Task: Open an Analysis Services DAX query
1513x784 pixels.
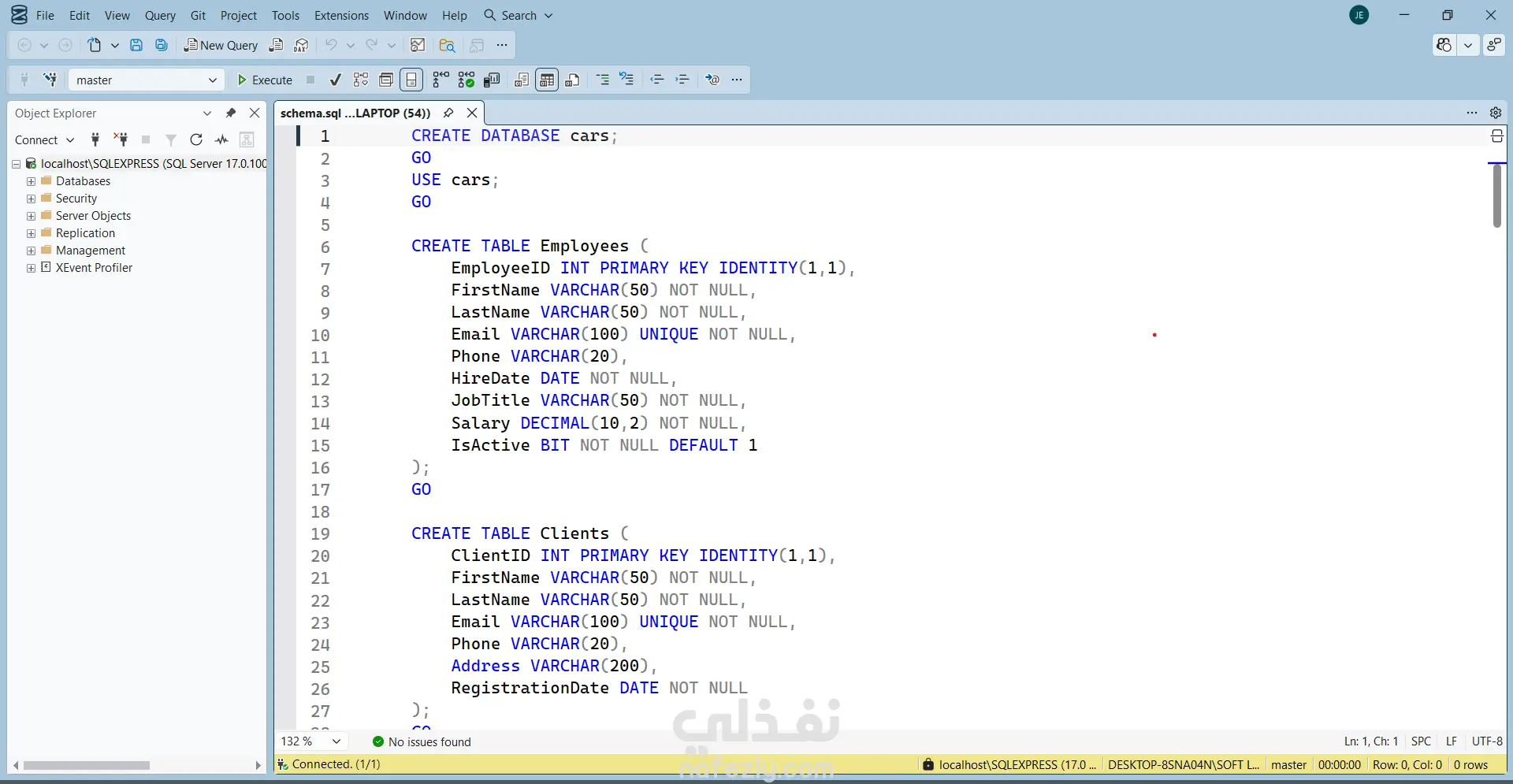Action: pos(301,45)
